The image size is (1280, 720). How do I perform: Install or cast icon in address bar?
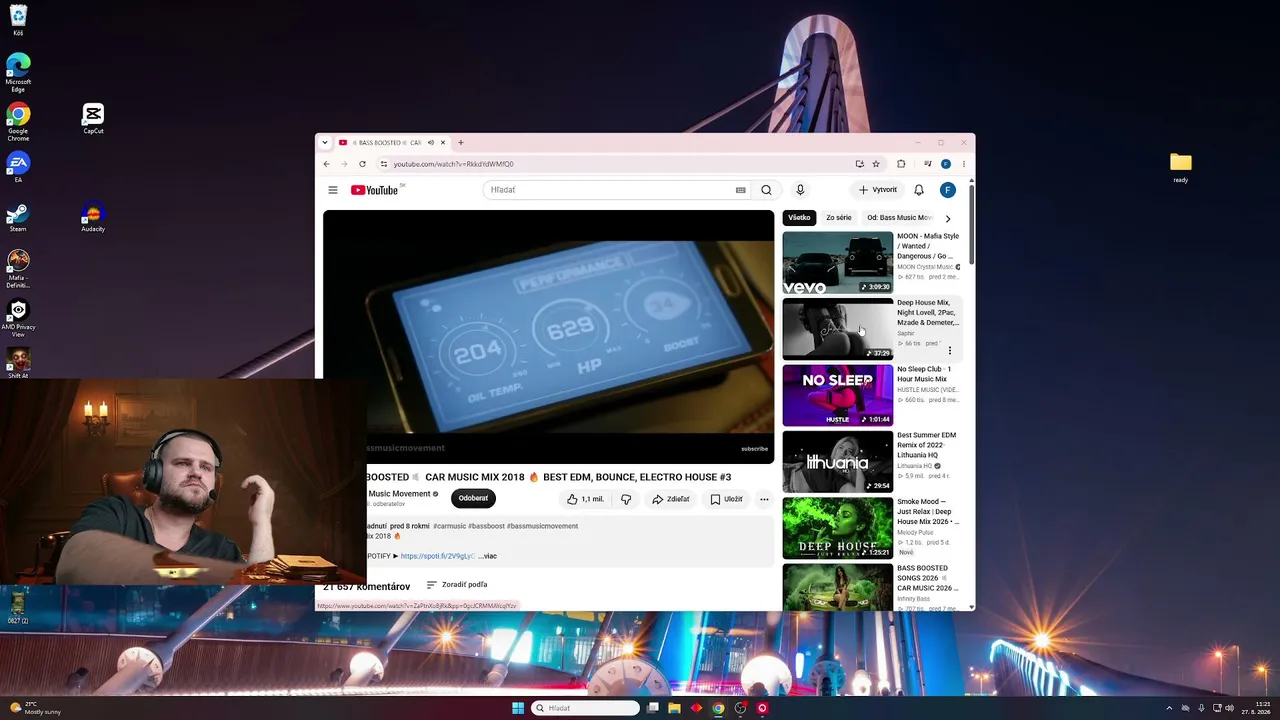(859, 164)
